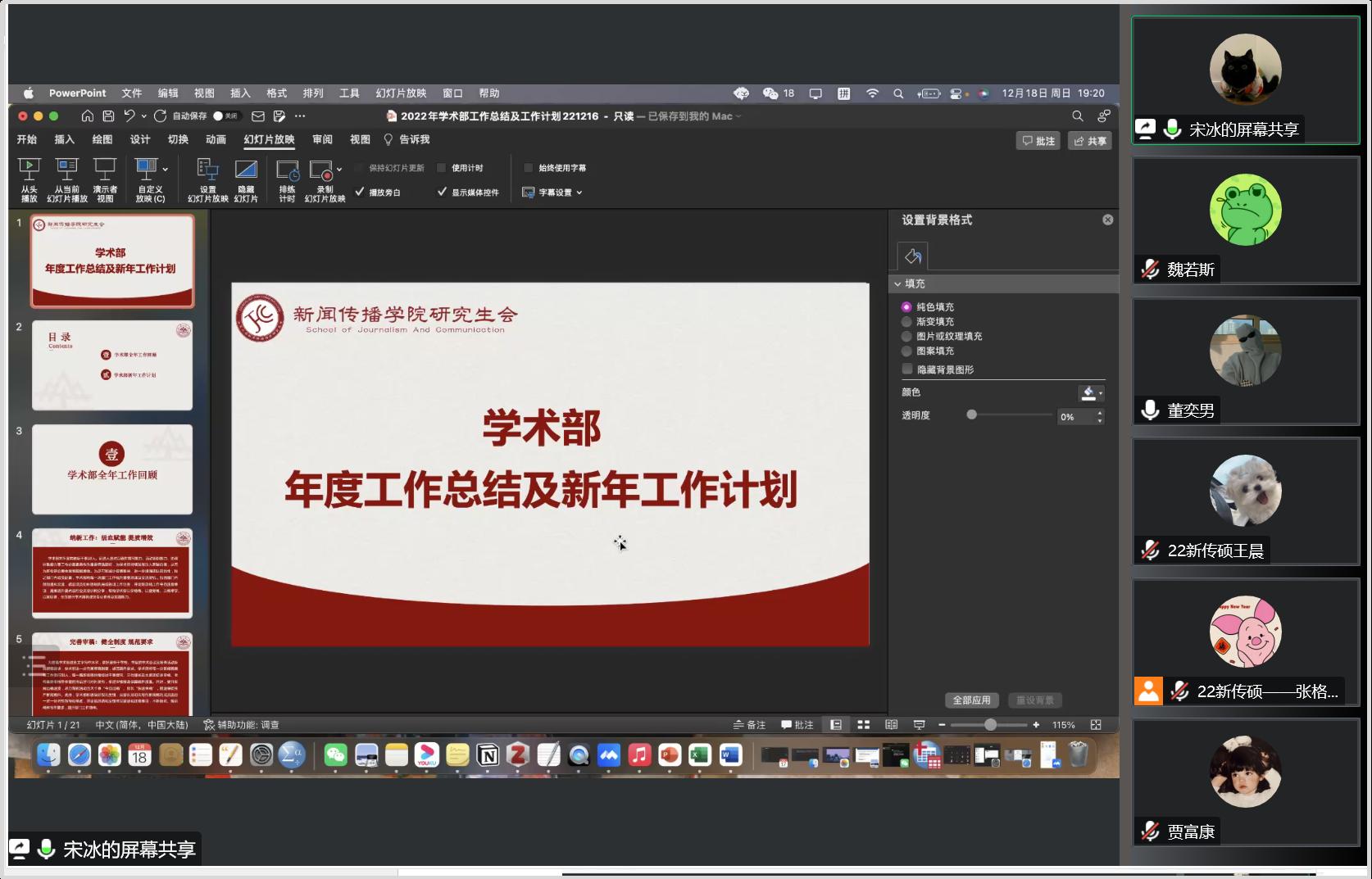The height and width of the screenshot is (879, 1372).
Task: Open the 格式 menu in menu bar
Action: pos(276,93)
